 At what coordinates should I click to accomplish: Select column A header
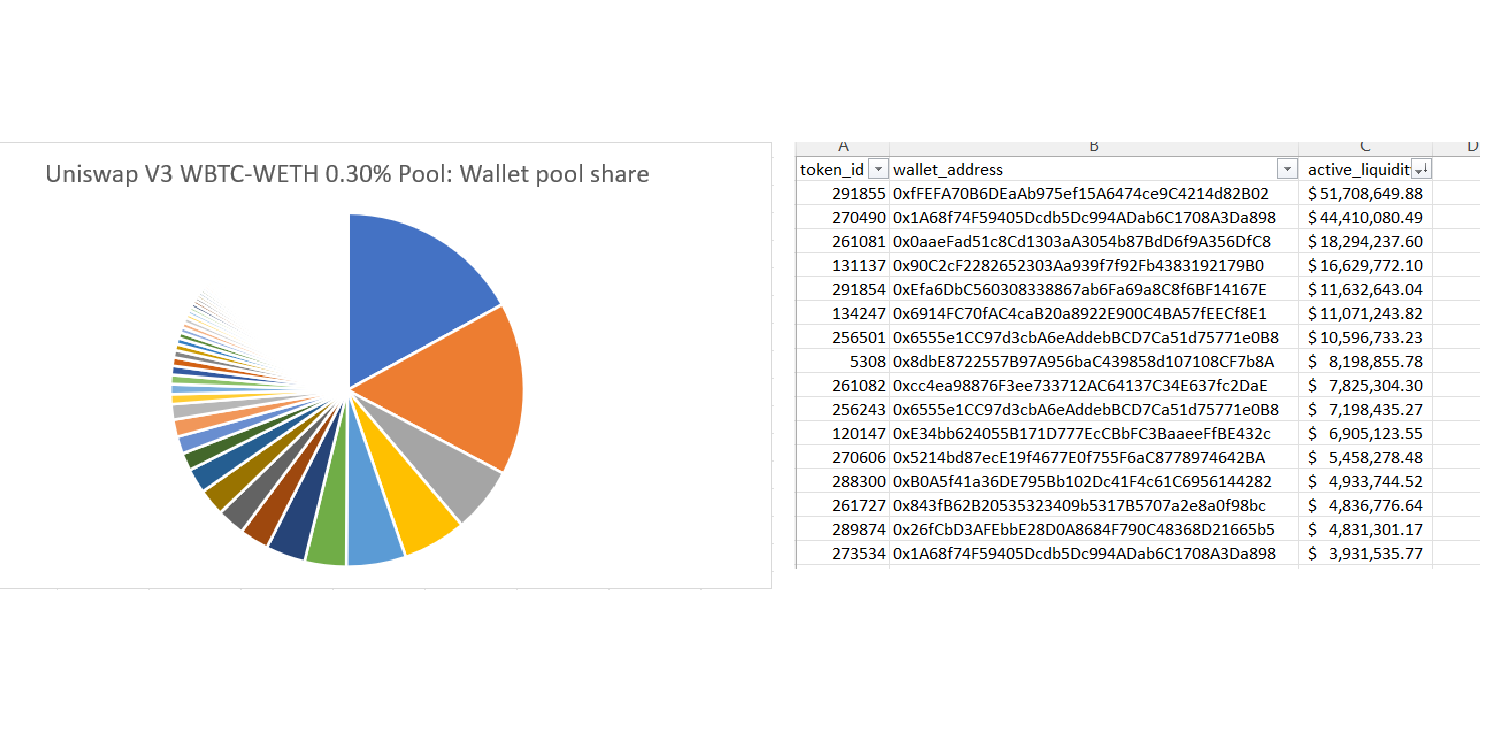point(845,146)
